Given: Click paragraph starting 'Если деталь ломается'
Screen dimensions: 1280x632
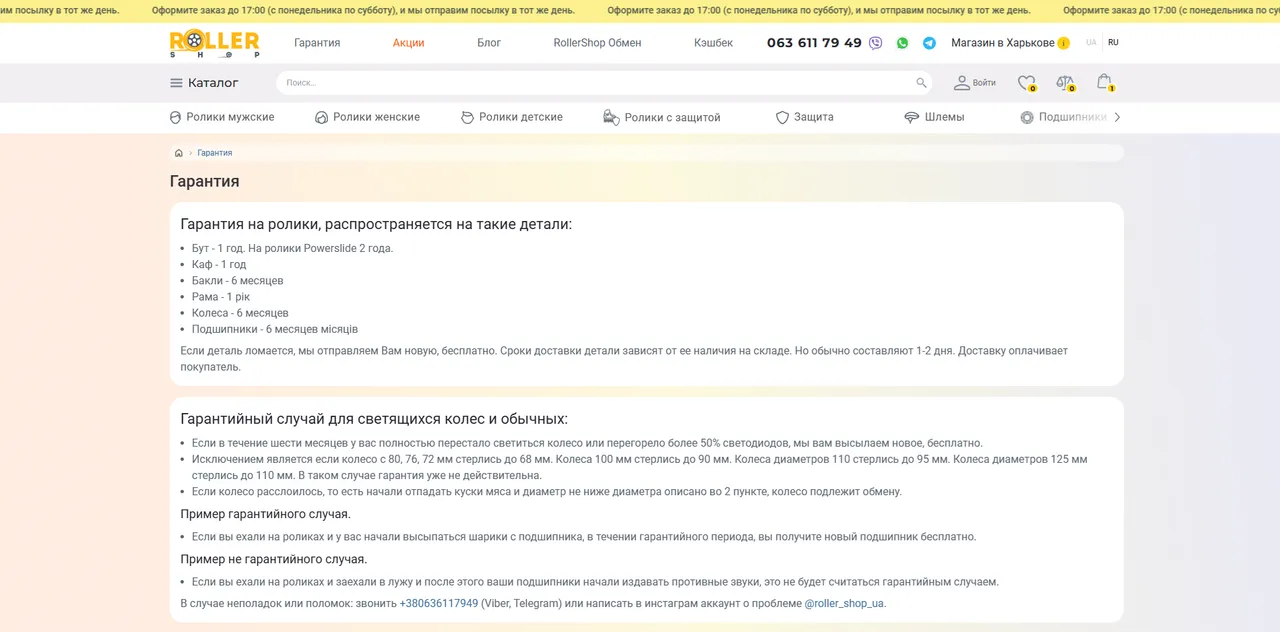Looking at the screenshot, I should pyautogui.click(x=624, y=359).
